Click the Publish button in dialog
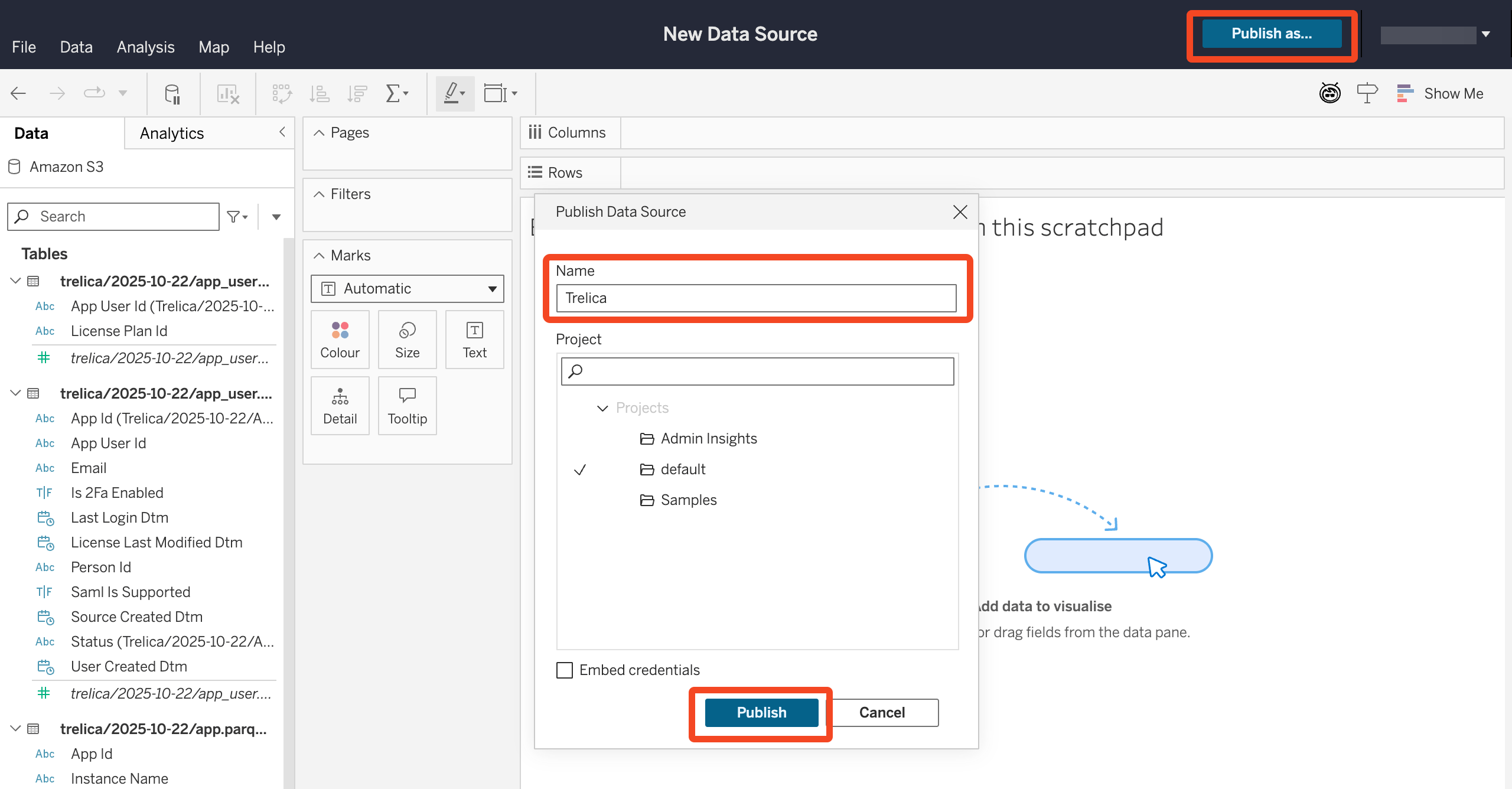Image resolution: width=1512 pixels, height=789 pixels. 761,713
